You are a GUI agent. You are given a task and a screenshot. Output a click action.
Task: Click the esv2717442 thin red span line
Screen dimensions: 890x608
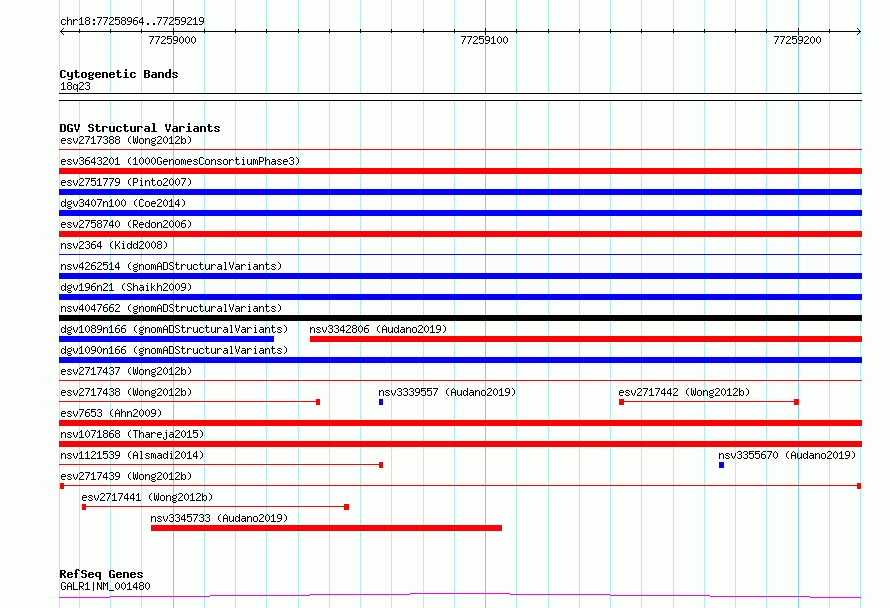[709, 402]
